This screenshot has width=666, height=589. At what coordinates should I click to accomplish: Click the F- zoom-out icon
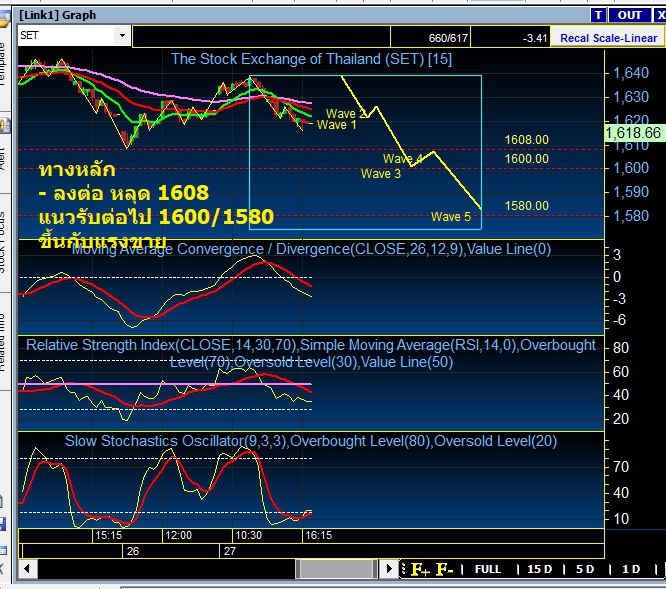(444, 569)
